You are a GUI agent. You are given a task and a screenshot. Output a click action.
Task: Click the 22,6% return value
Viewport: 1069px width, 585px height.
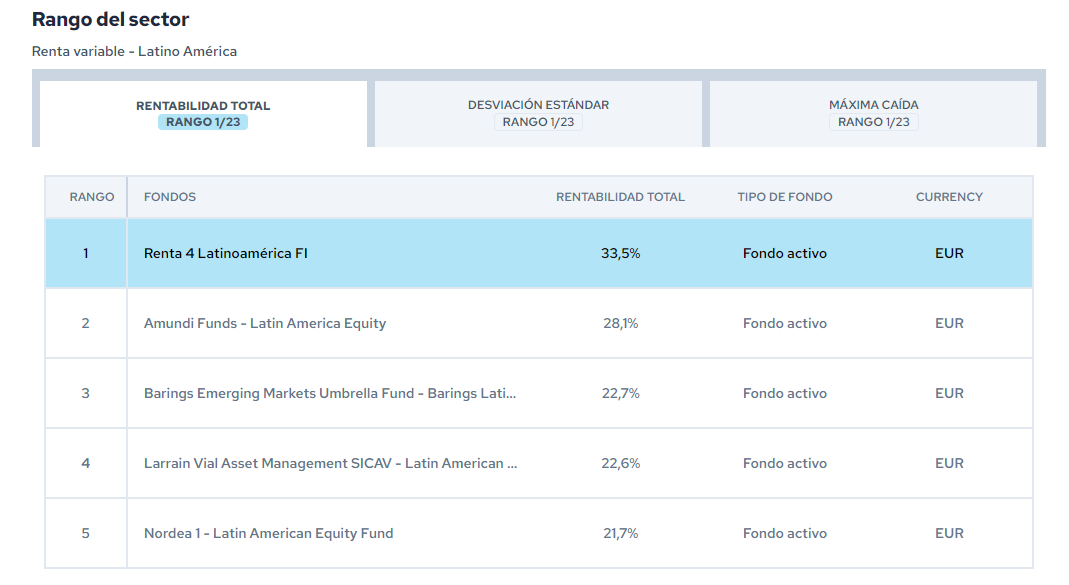click(x=620, y=464)
